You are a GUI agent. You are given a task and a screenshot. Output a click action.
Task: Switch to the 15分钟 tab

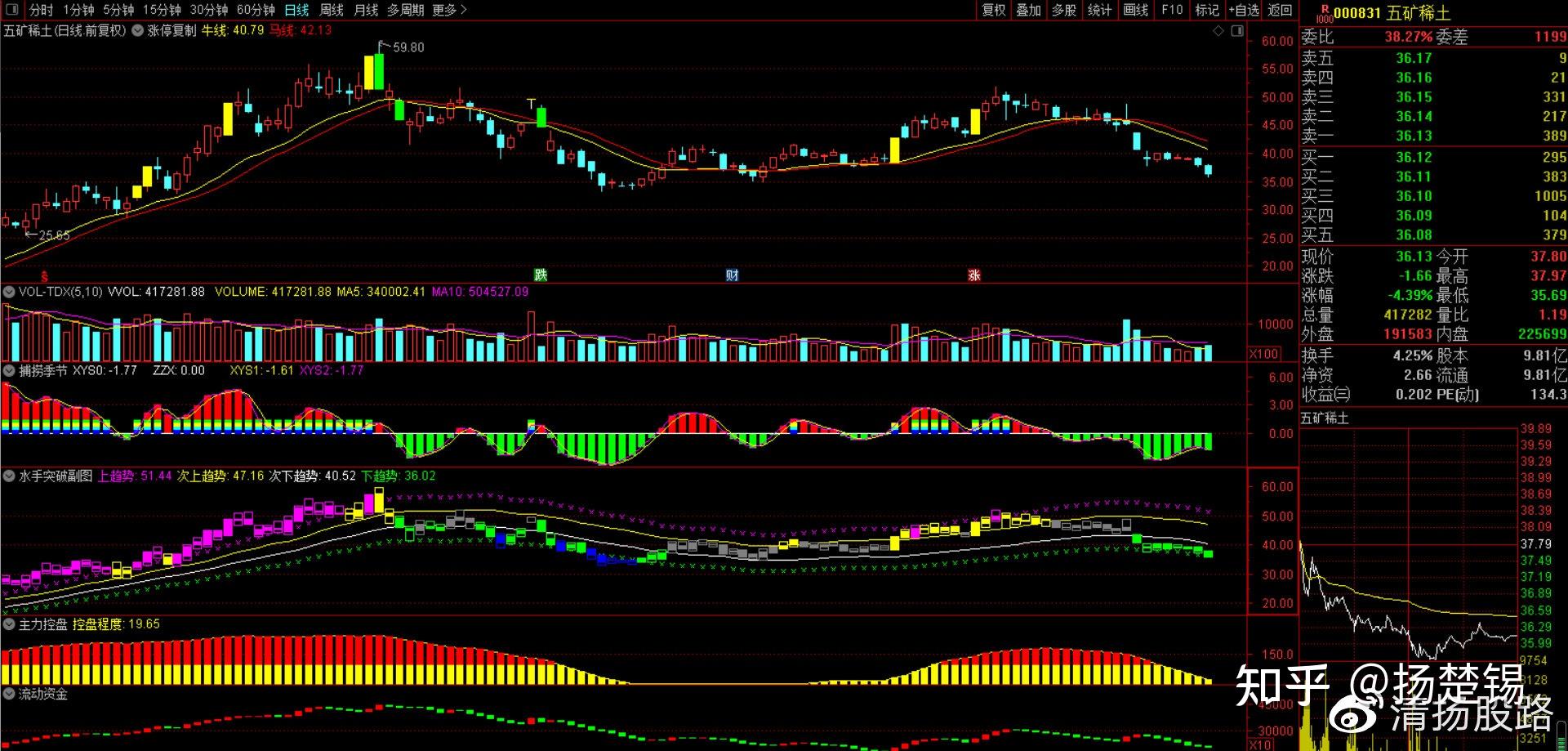pos(162,10)
